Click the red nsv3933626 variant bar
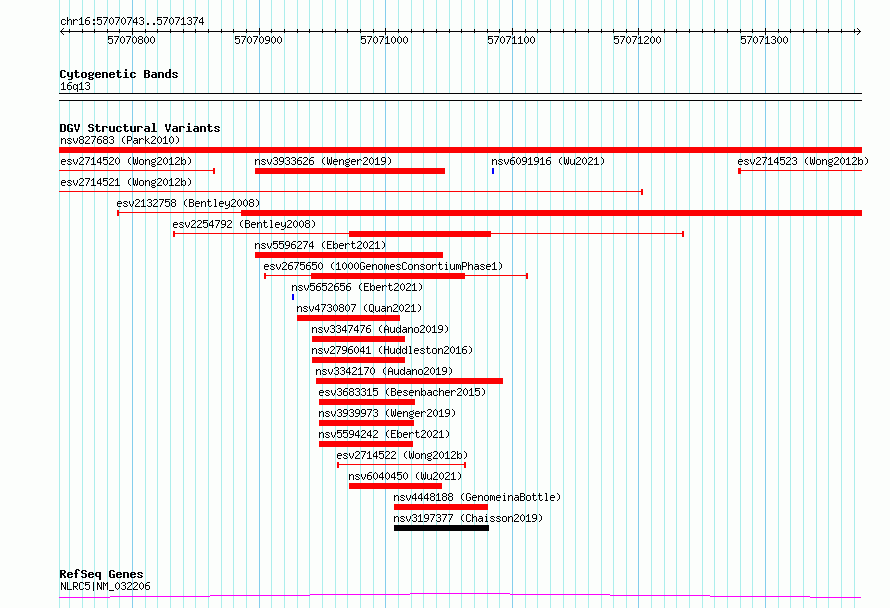Viewport: 890px width, 608px height. [350, 171]
